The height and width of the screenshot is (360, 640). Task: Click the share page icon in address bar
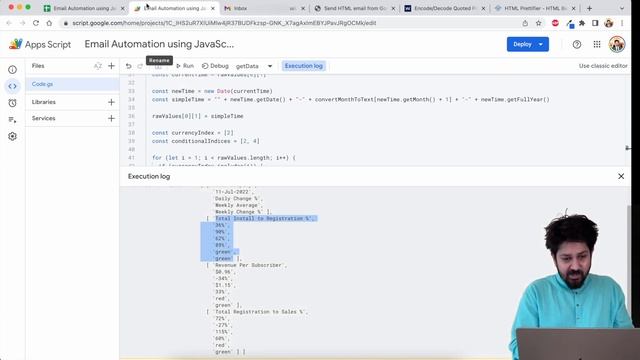[x=525, y=23]
